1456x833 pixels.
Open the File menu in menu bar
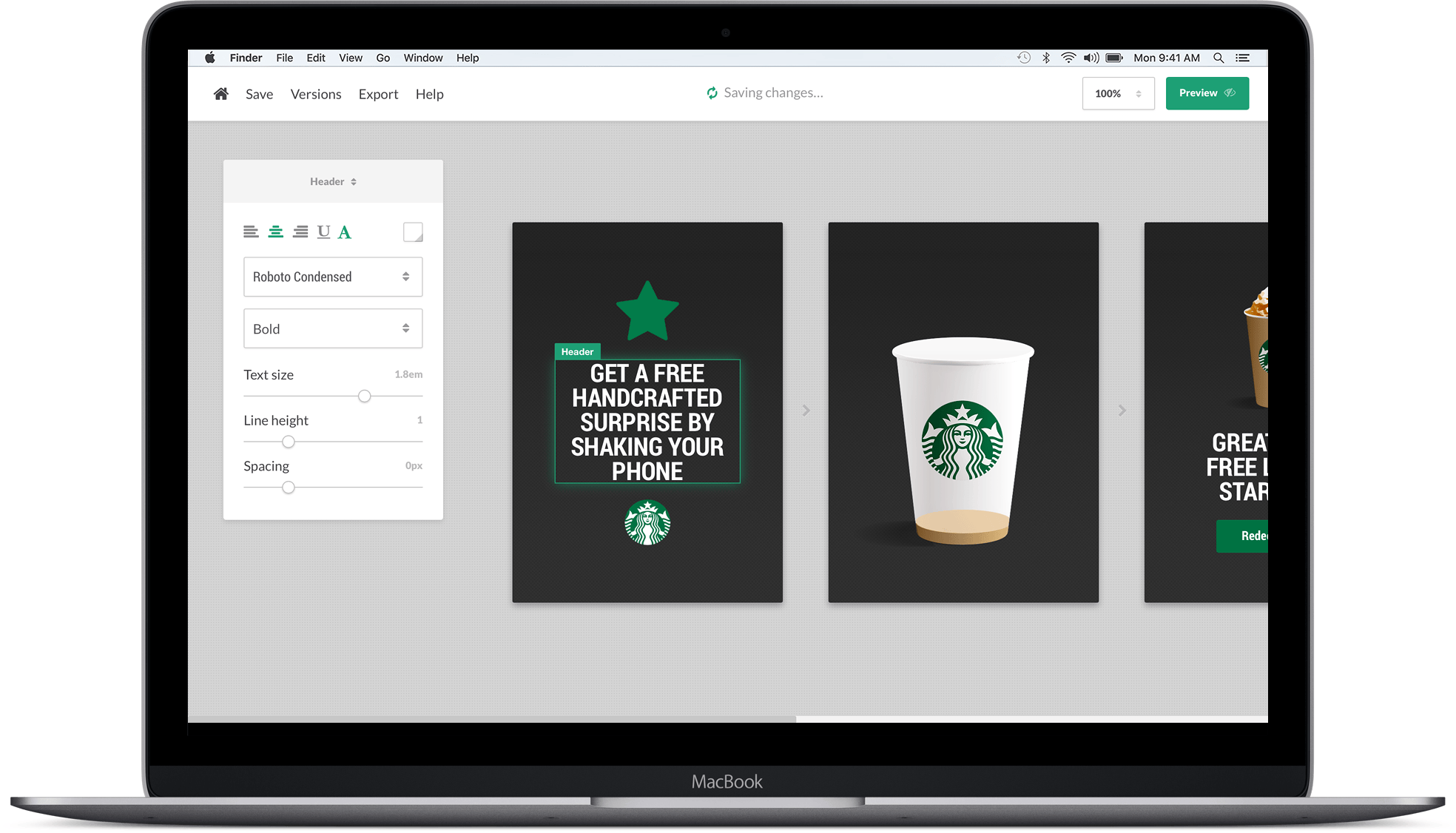click(x=285, y=58)
